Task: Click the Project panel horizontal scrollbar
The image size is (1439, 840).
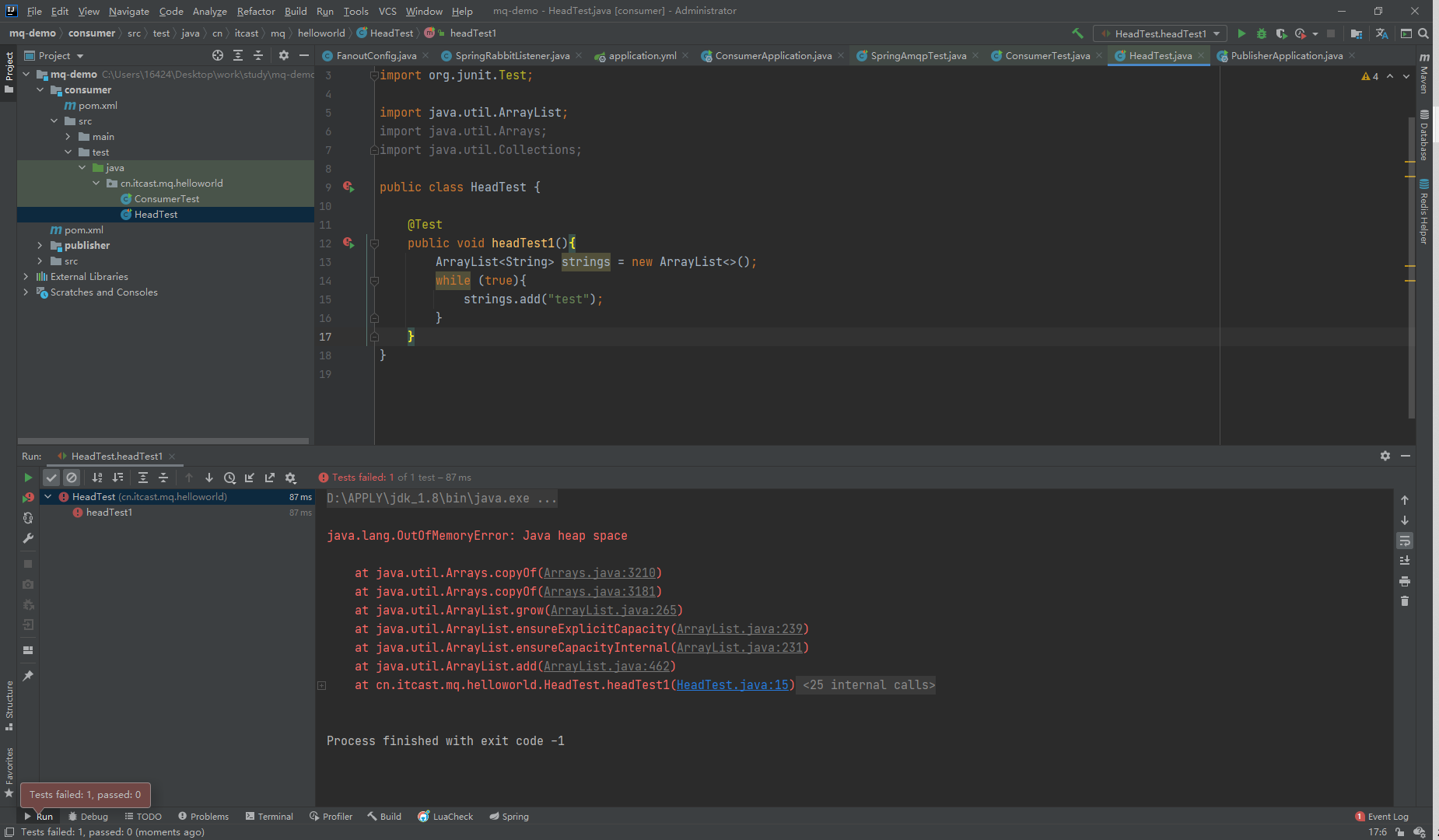Action: 163,441
